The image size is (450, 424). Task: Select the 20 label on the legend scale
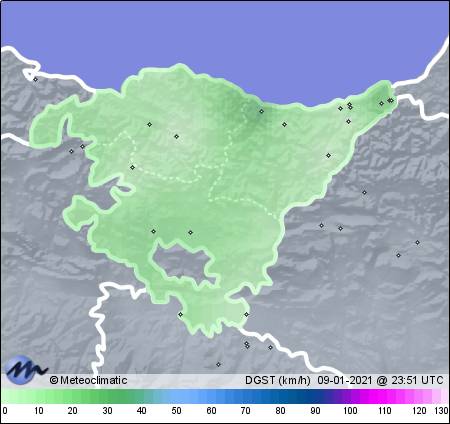coord(73,411)
